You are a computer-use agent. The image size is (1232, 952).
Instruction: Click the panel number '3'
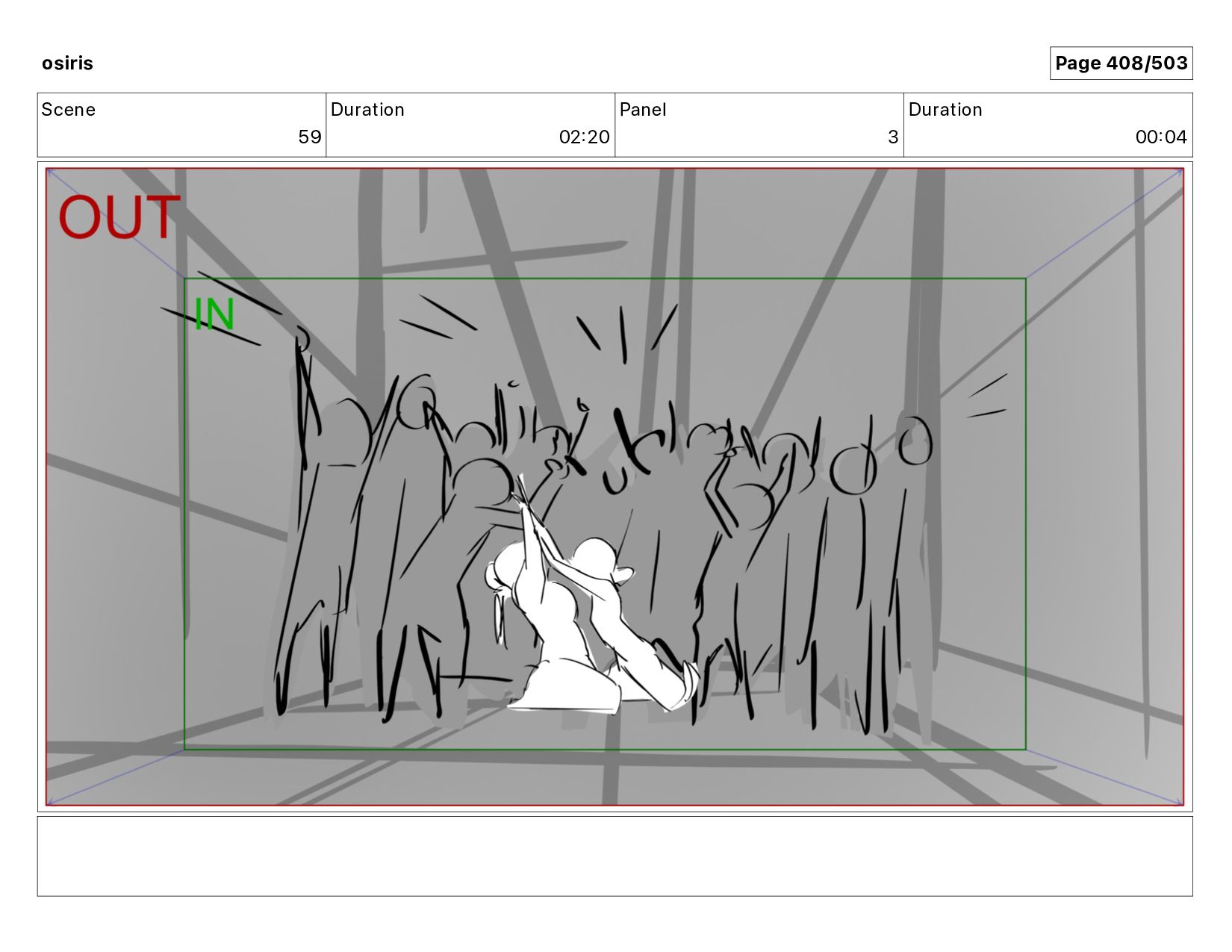[893, 137]
